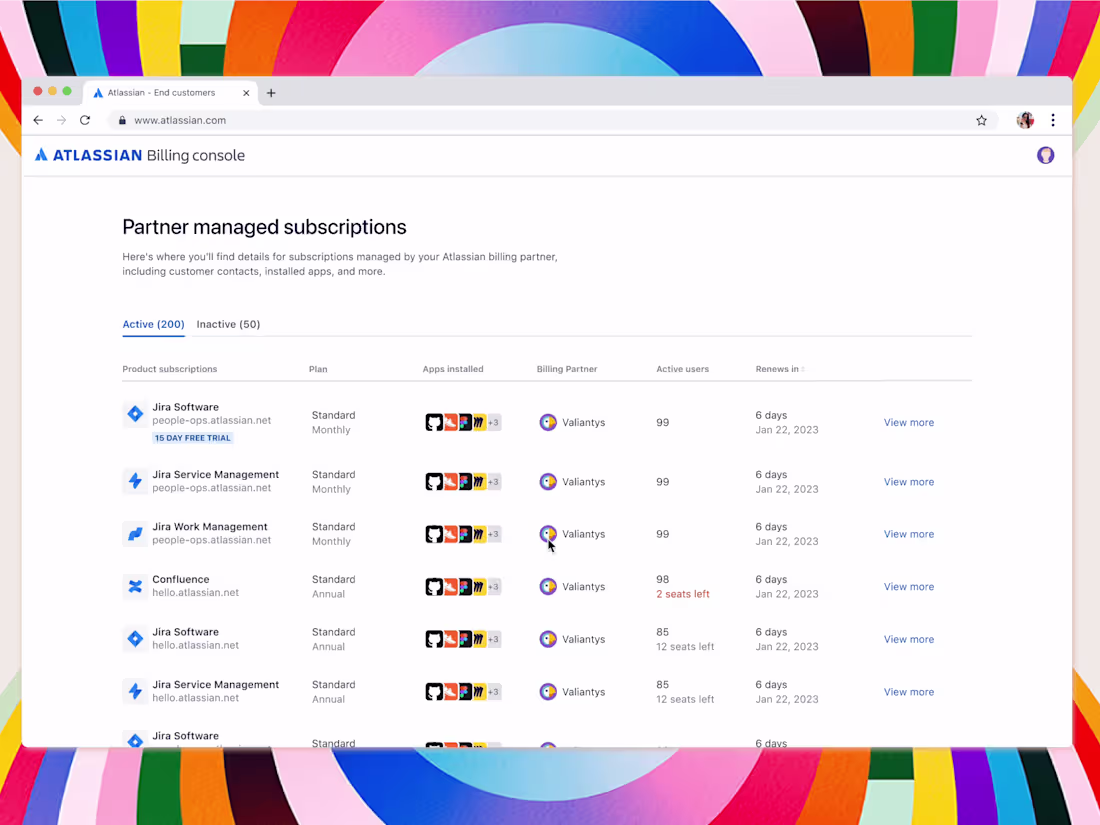Click the browser address bar
This screenshot has height=825, width=1100.
click(400, 120)
